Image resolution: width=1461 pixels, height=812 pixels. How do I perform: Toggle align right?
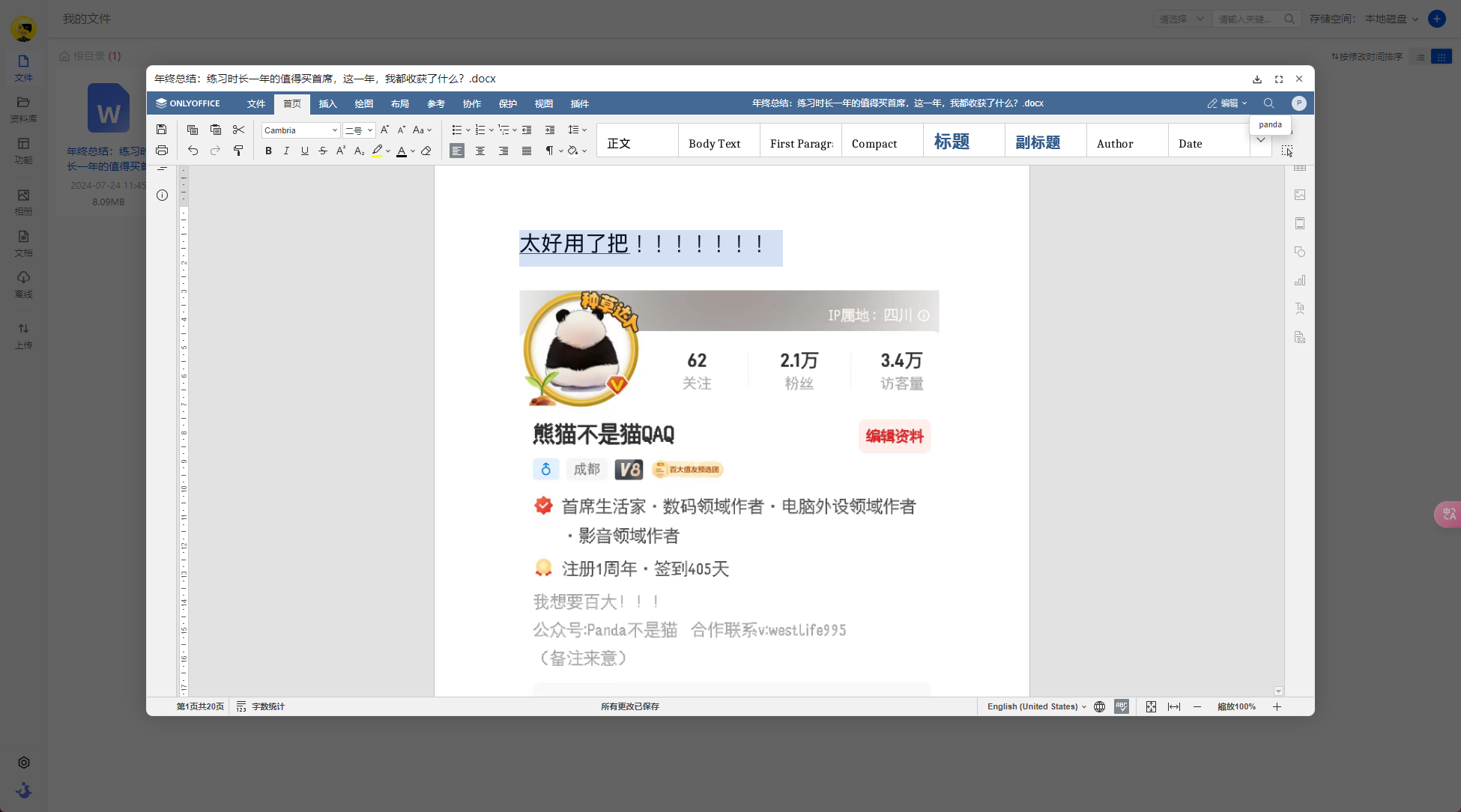[x=503, y=151]
